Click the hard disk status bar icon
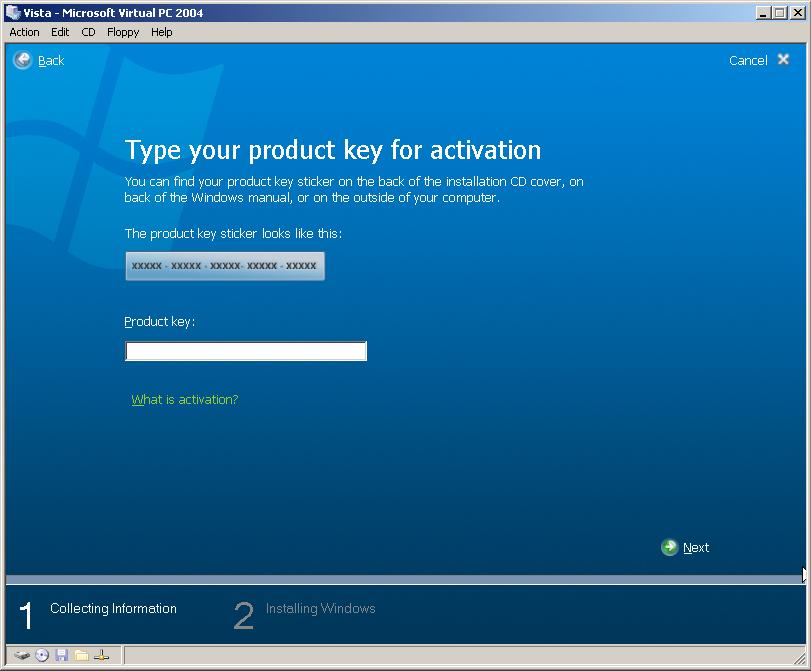This screenshot has width=811, height=671. [22, 655]
